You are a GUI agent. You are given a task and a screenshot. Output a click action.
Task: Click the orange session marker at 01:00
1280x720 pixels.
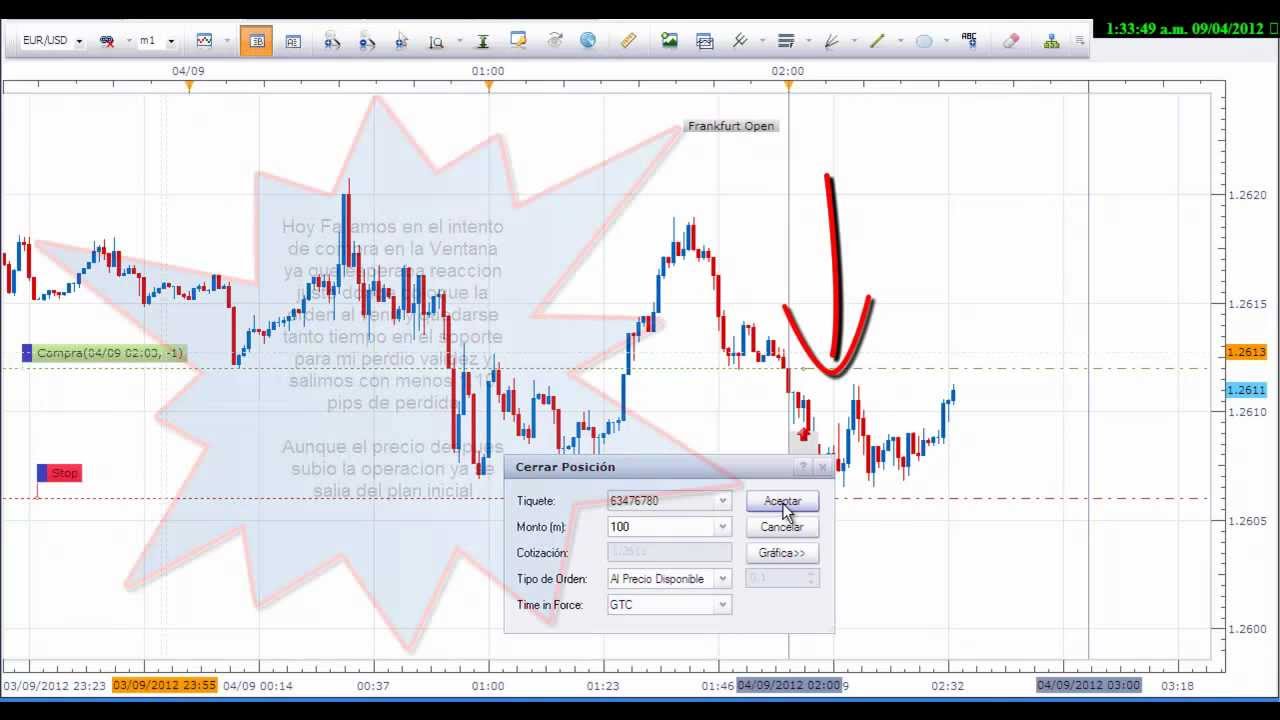click(x=488, y=86)
